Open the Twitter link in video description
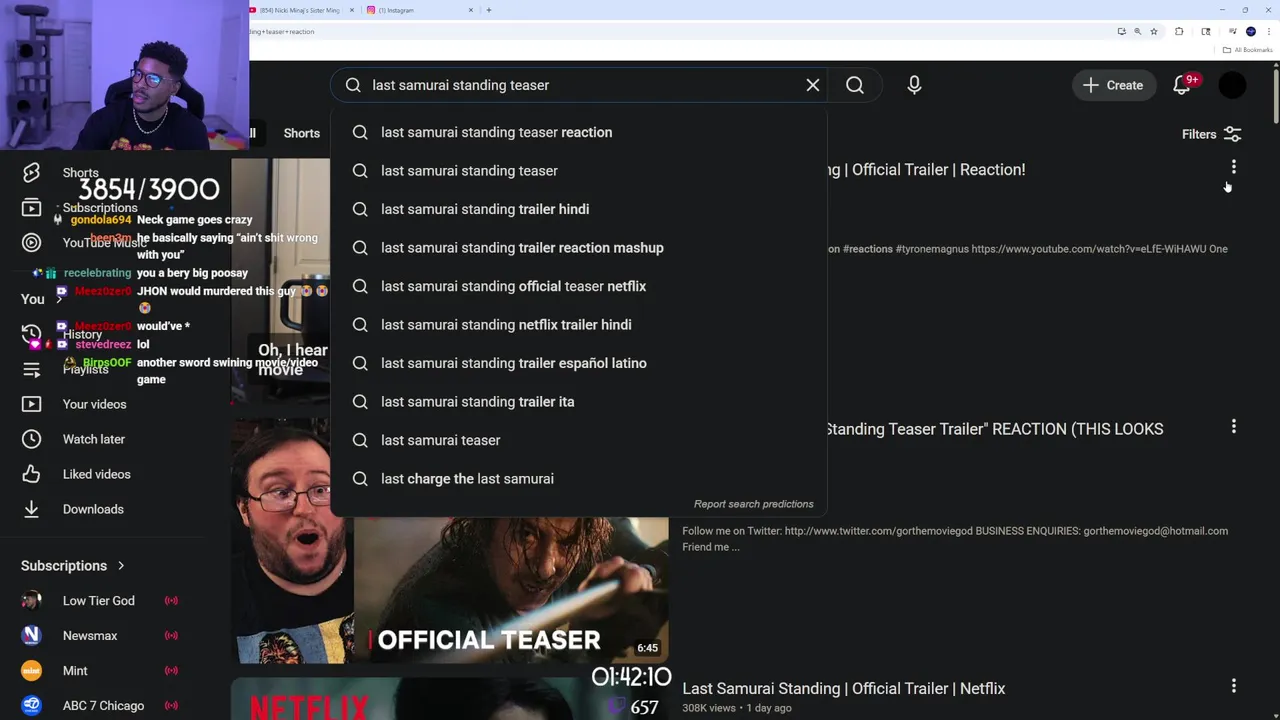Viewport: 1280px width, 720px height. 879,531
